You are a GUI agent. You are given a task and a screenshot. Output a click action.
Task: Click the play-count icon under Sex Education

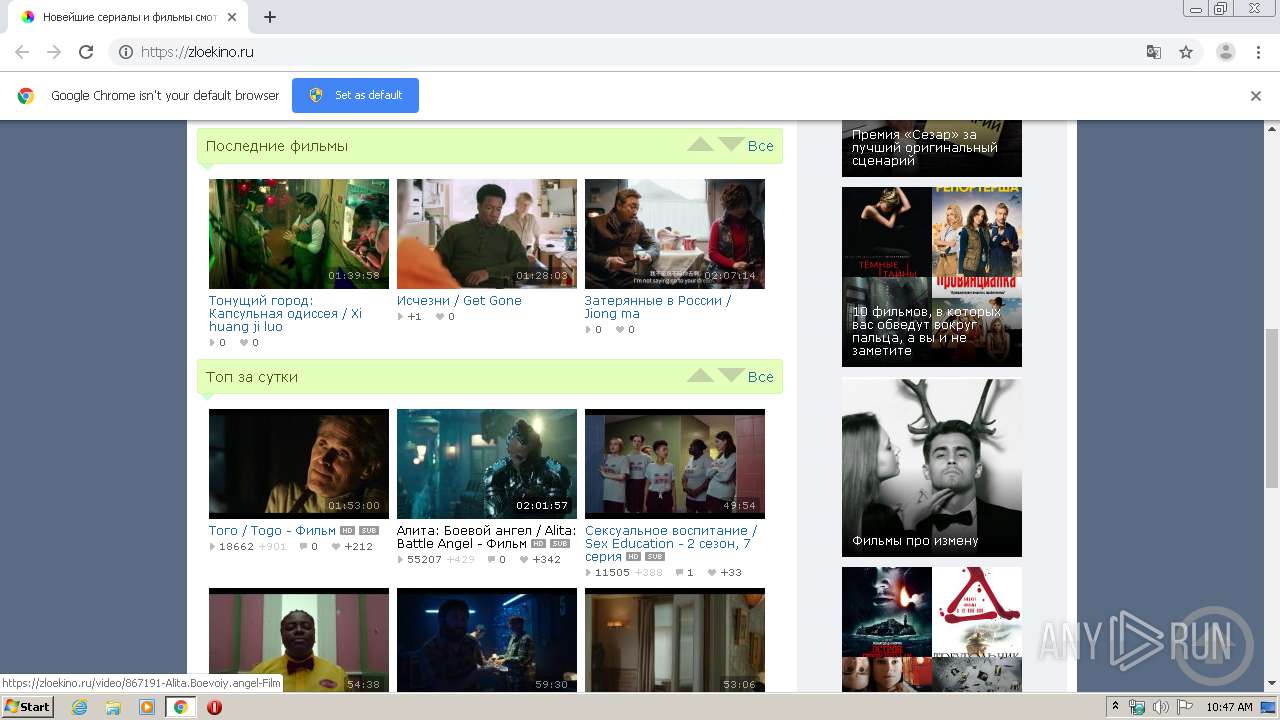[x=589, y=573]
